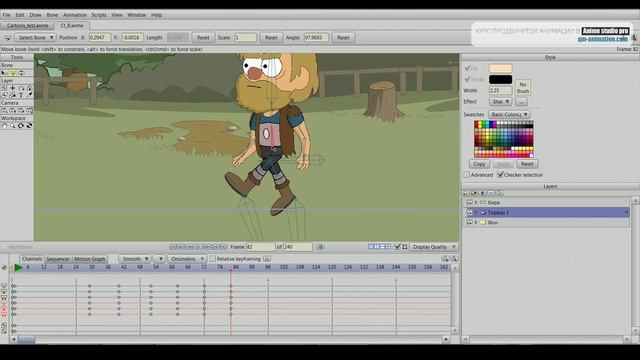The image size is (640, 360).
Task: Select the Zoom Workspace magnifier tool
Action: [x=13, y=126]
